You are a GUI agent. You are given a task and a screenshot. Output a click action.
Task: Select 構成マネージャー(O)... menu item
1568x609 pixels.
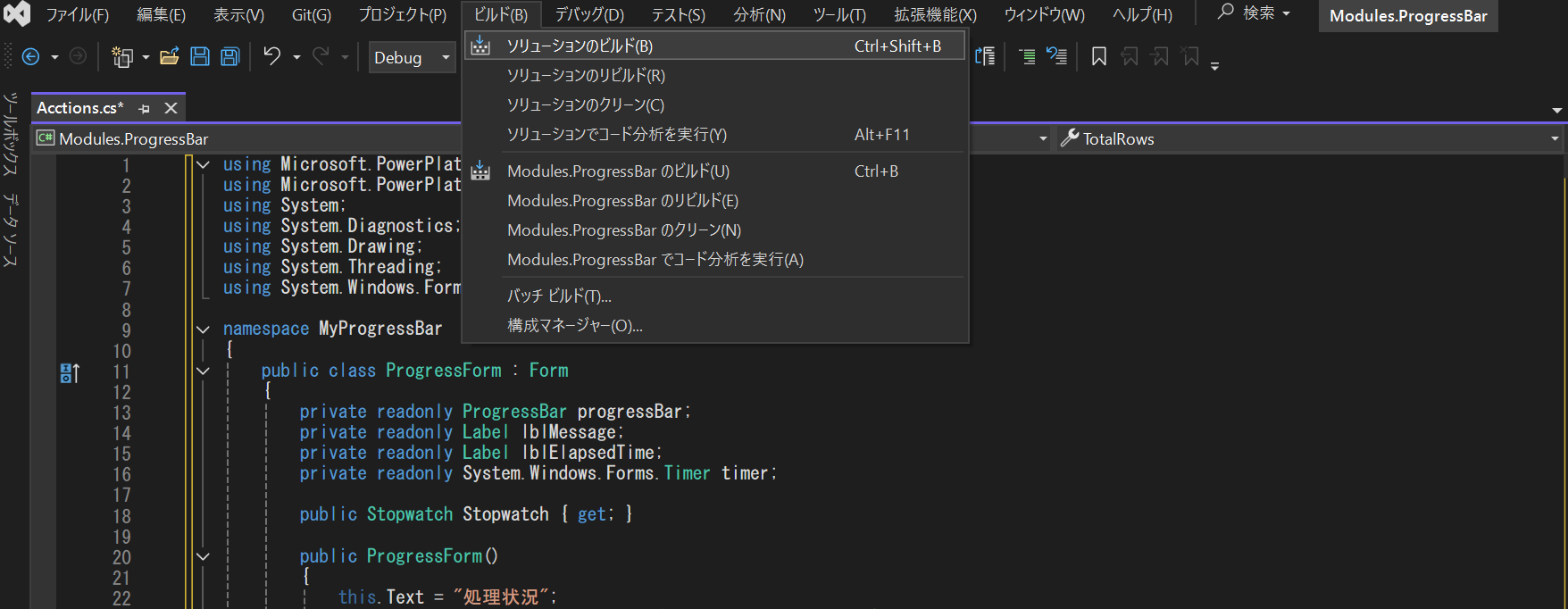click(x=715, y=326)
